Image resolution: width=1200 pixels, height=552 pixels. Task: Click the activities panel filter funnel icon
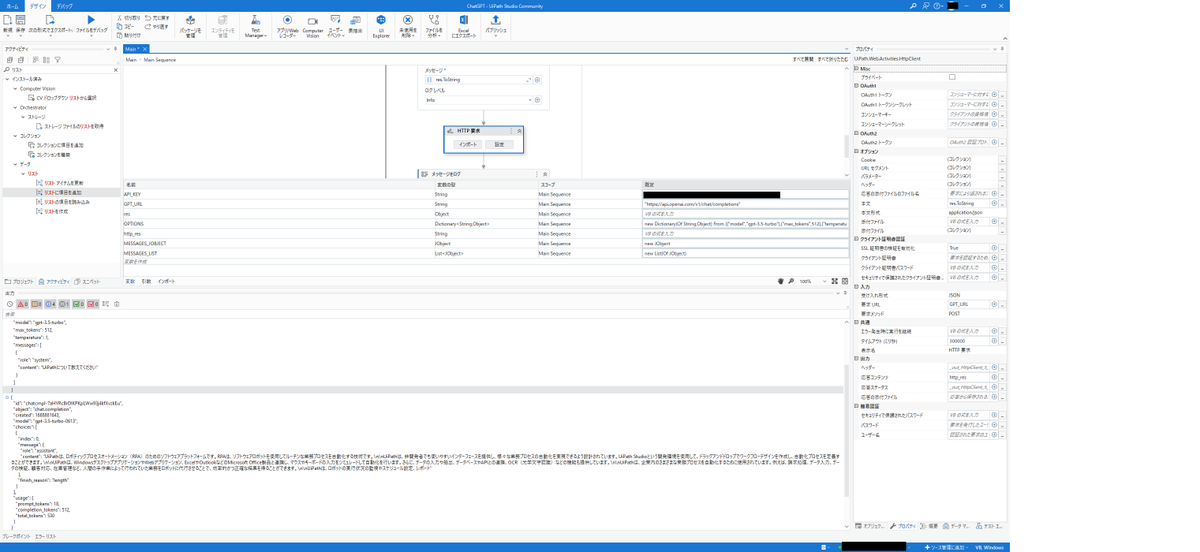click(57, 60)
